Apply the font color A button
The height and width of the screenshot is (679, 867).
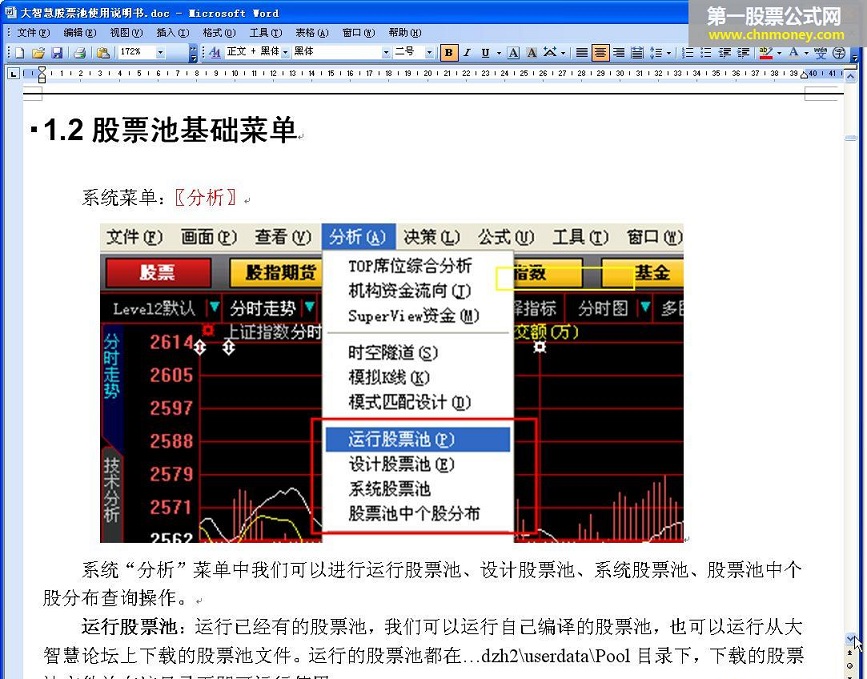pos(793,53)
